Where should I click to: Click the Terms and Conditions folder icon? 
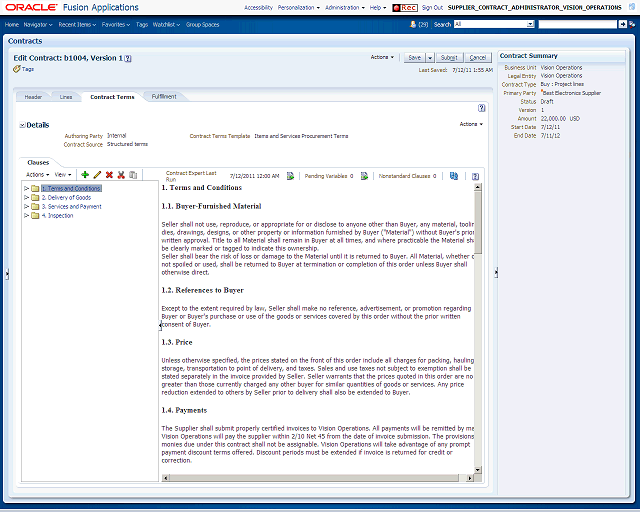pyautogui.click(x=36, y=188)
